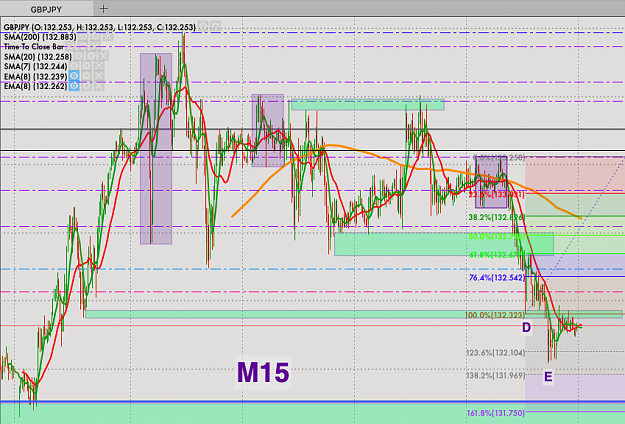The image size is (625, 424).
Task: Select the GBPJPY chart tab
Action: pyautogui.click(x=46, y=9)
